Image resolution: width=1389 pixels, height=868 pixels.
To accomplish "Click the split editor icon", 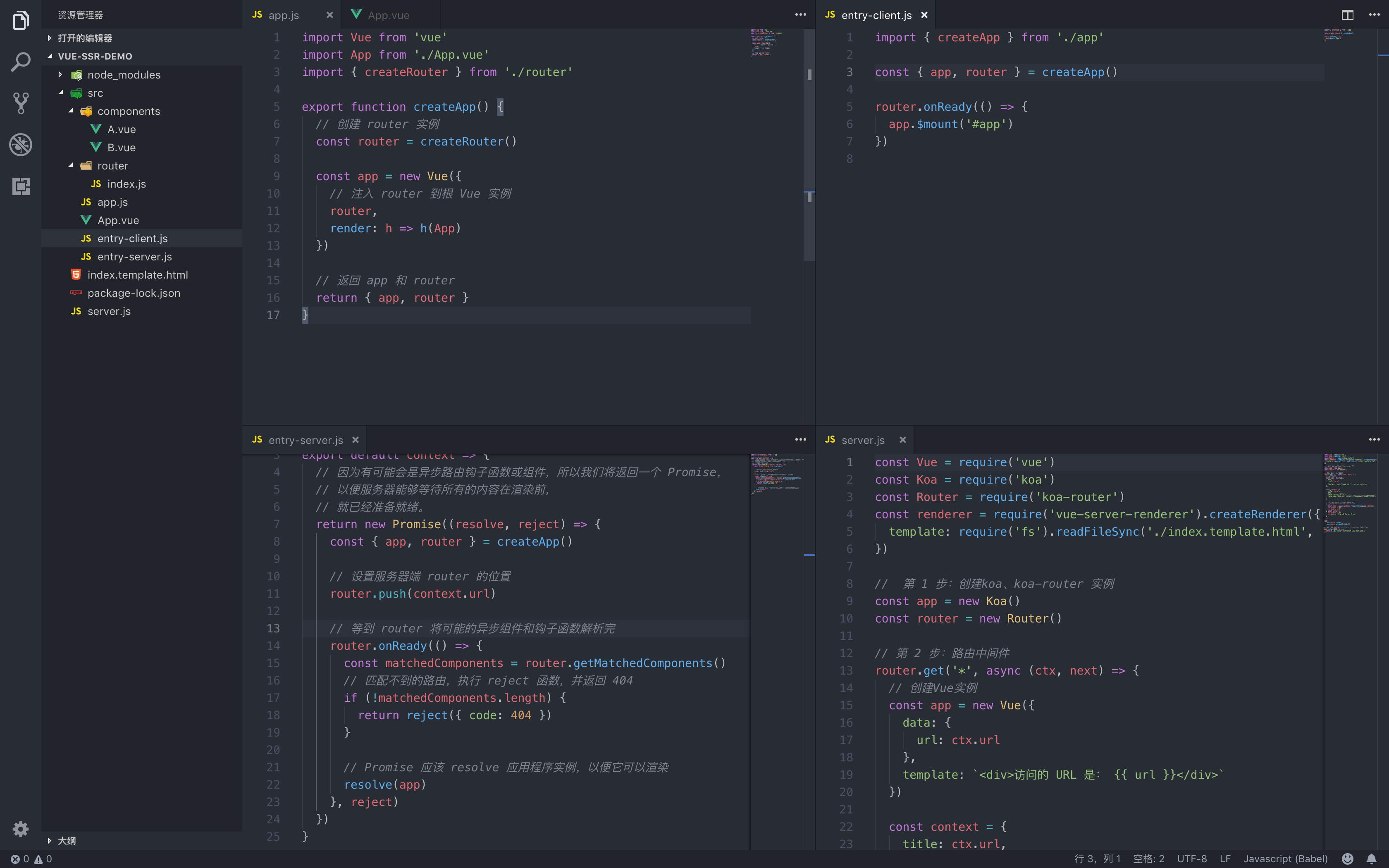I will click(x=1347, y=15).
